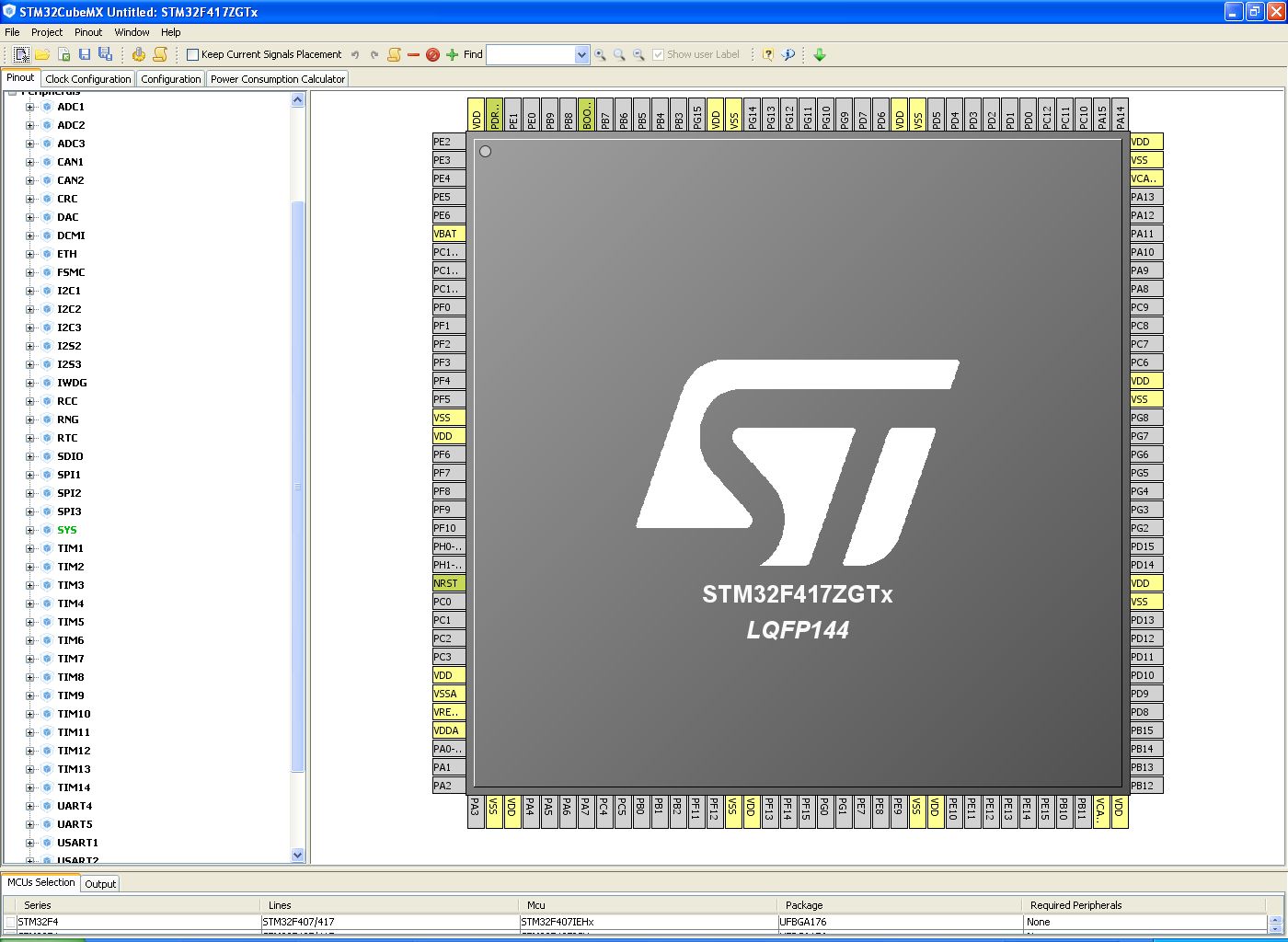Click the 'STM32F407/417' lines cell
The height and width of the screenshot is (942, 1288).
click(390, 922)
